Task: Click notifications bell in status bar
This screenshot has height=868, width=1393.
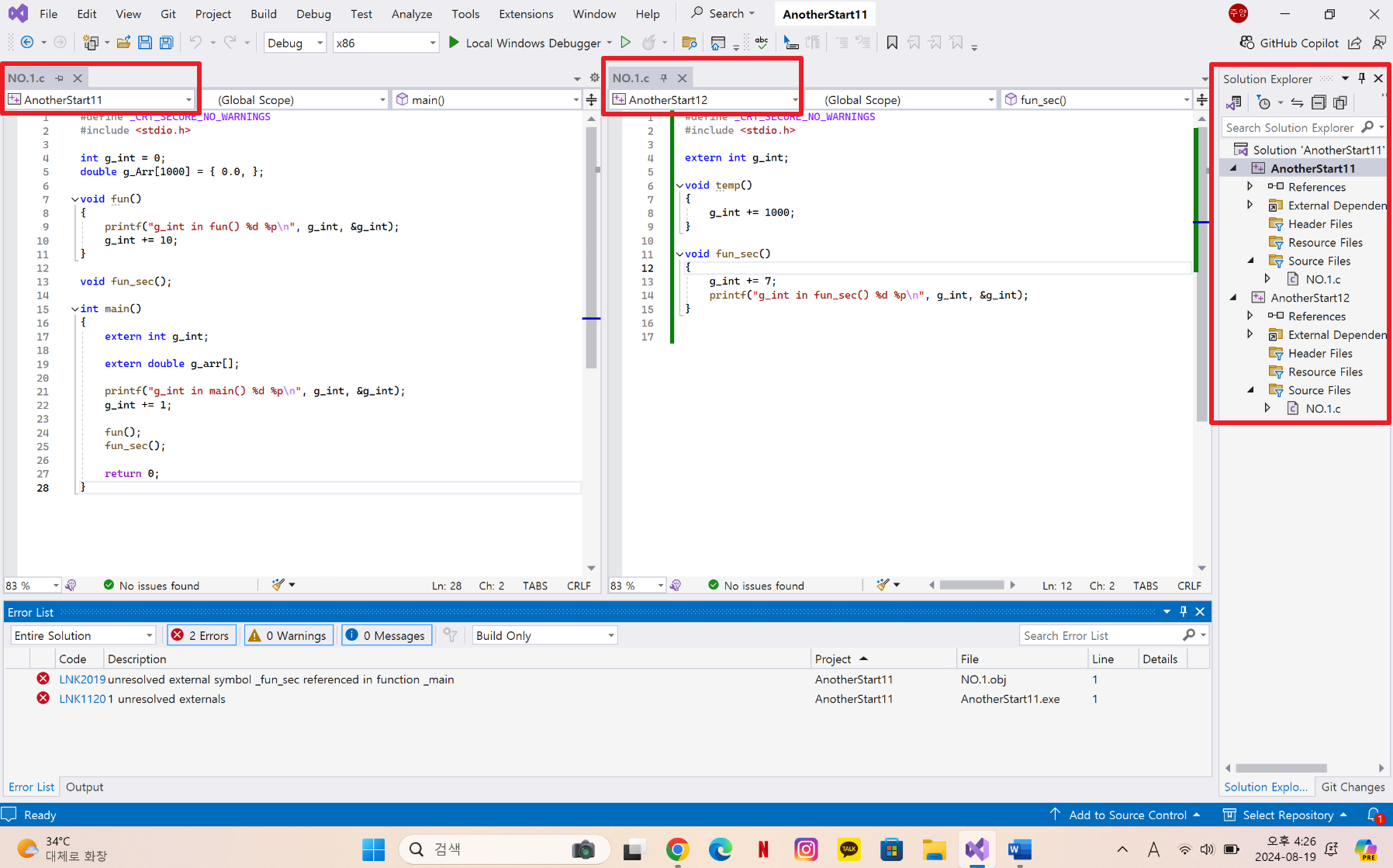Action: point(1374,814)
